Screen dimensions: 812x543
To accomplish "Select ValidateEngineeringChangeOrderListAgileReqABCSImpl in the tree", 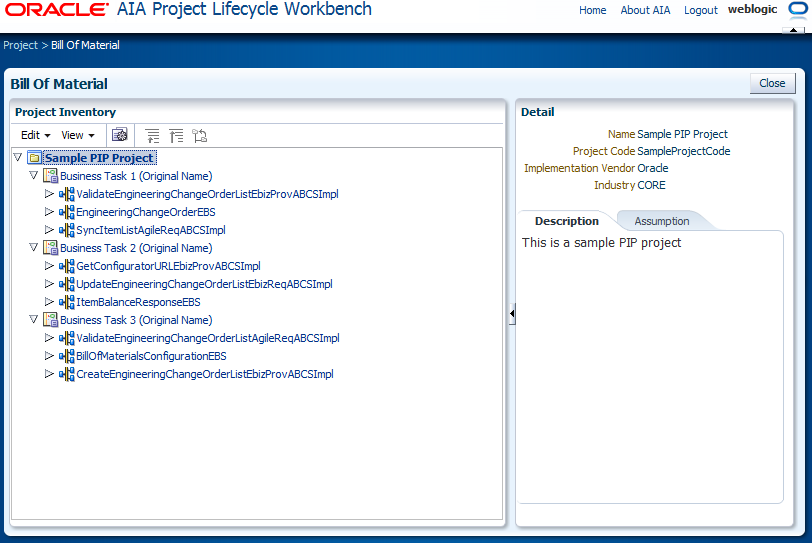I will (208, 338).
